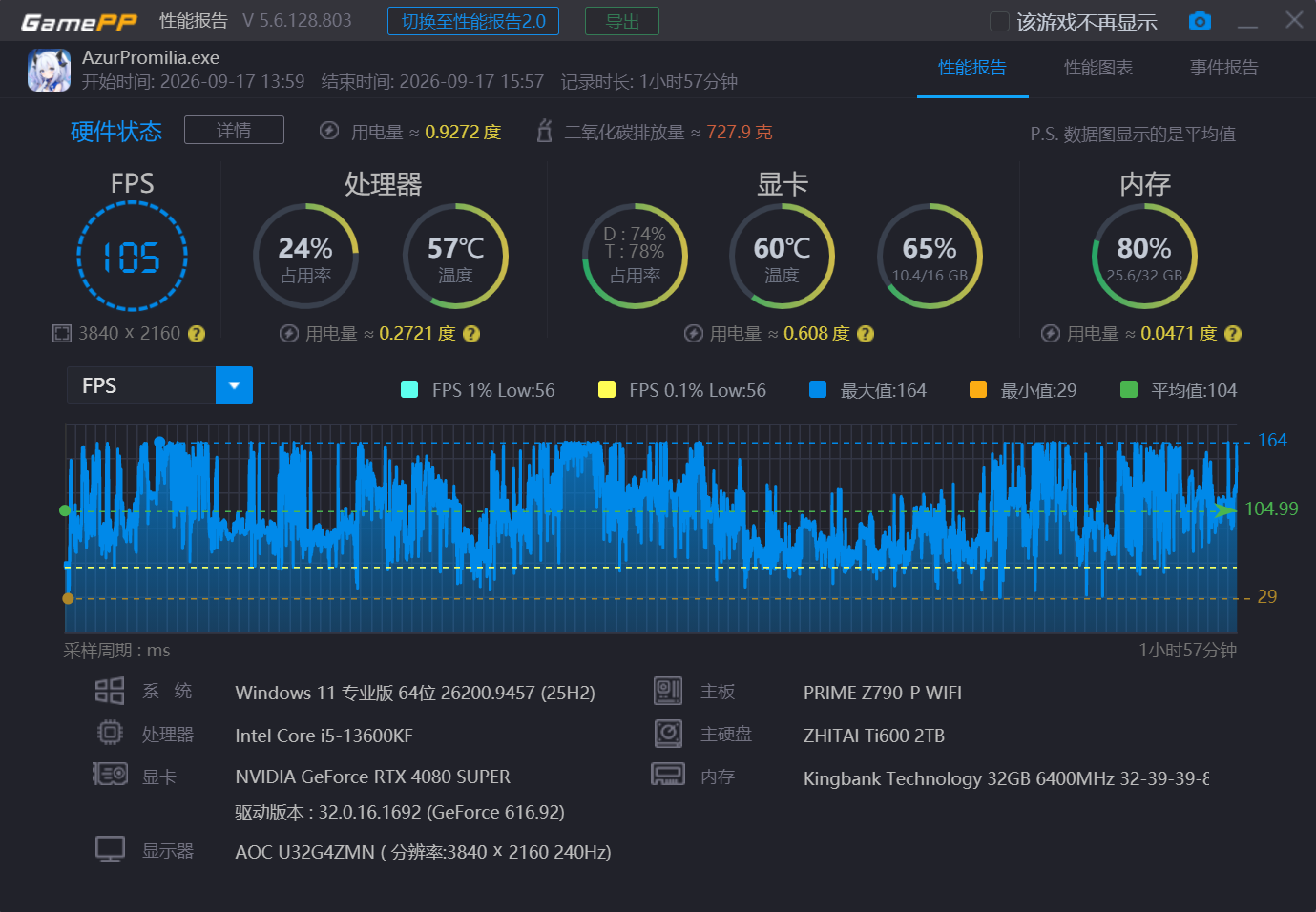This screenshot has width=1316, height=912.
Task: Toggle the green 平均值 legend swatch
Action: (x=1128, y=389)
